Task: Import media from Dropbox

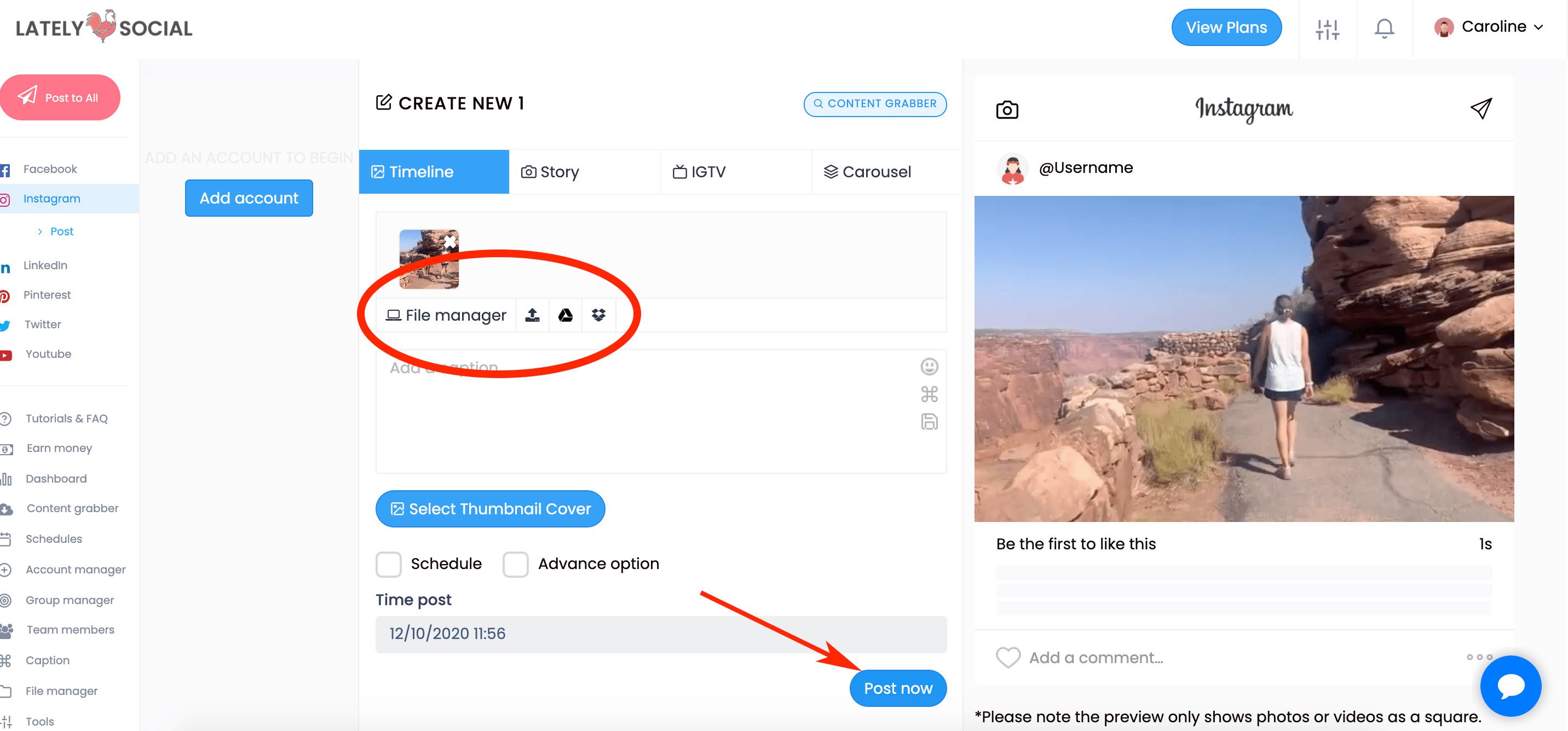Action: pyautogui.click(x=598, y=315)
